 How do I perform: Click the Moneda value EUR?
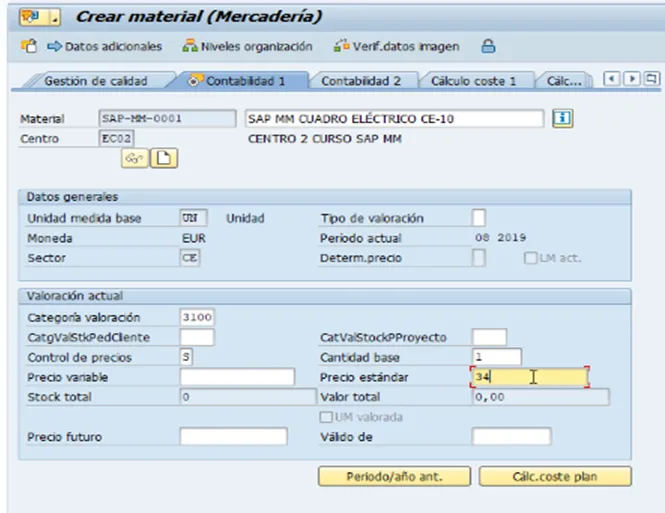click(194, 238)
